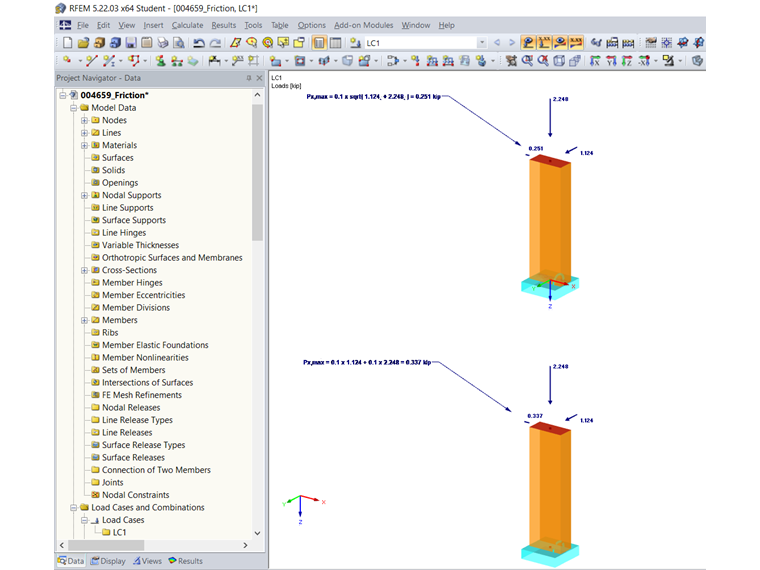
Task: Click the new surface tool icon
Action: coord(275,61)
